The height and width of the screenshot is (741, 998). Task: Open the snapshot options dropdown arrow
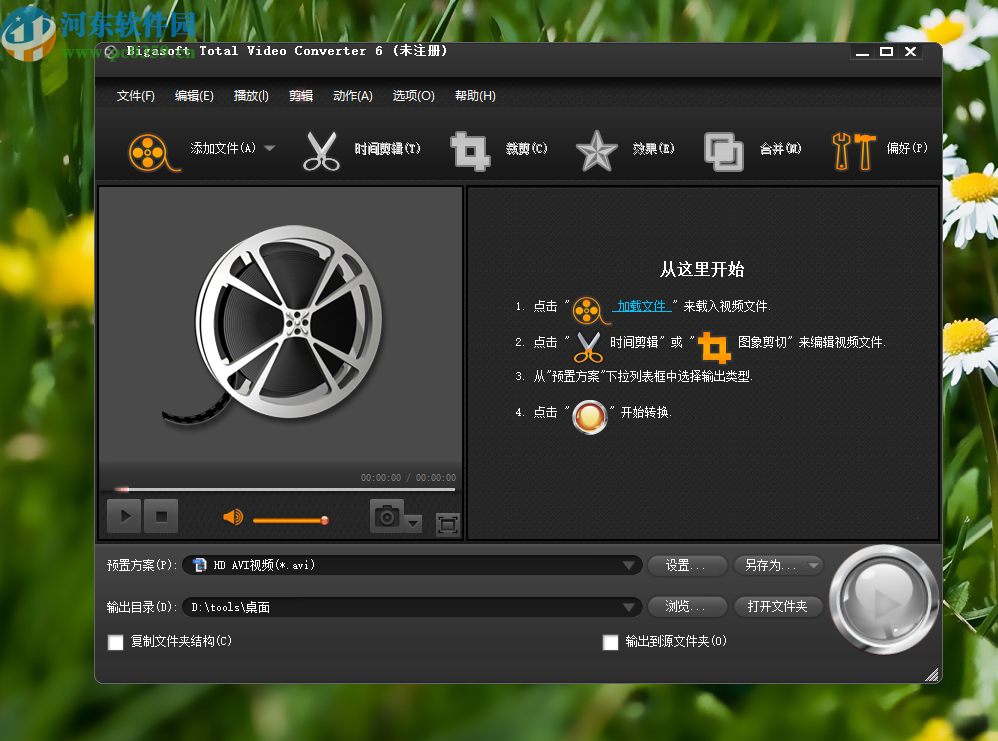point(412,523)
